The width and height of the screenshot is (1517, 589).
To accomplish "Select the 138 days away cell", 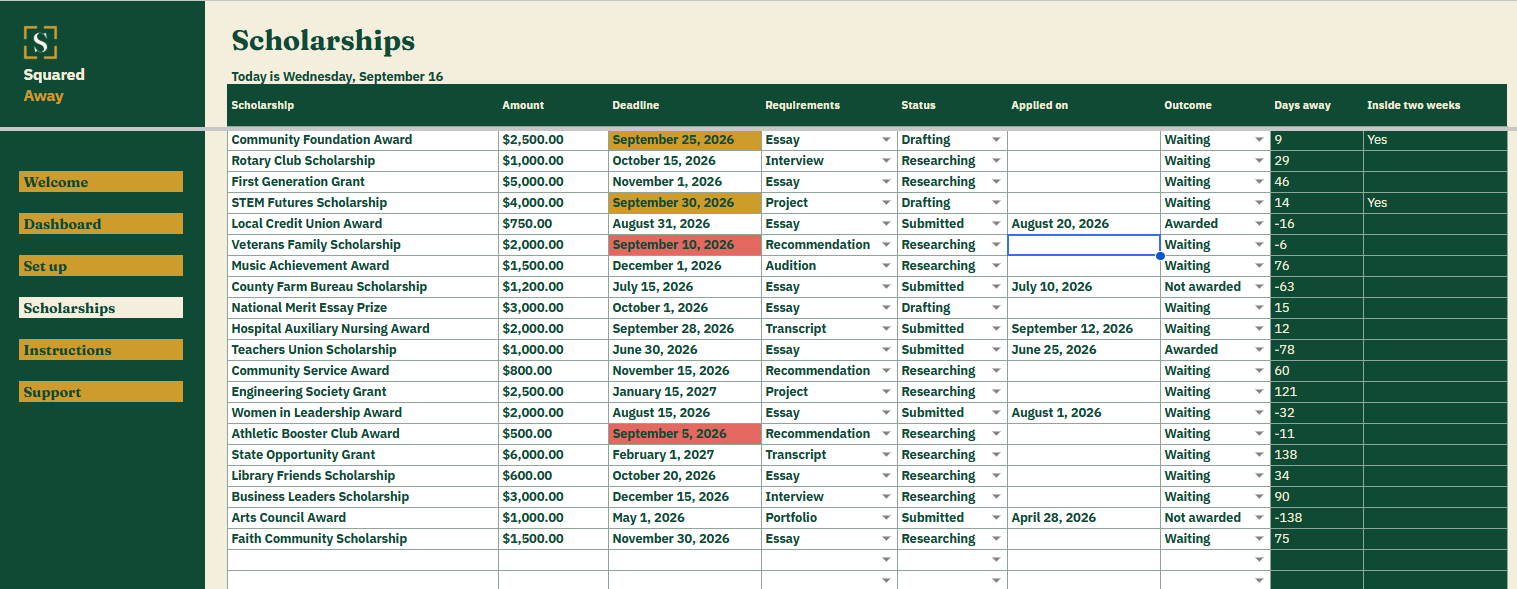I will (x=1317, y=455).
